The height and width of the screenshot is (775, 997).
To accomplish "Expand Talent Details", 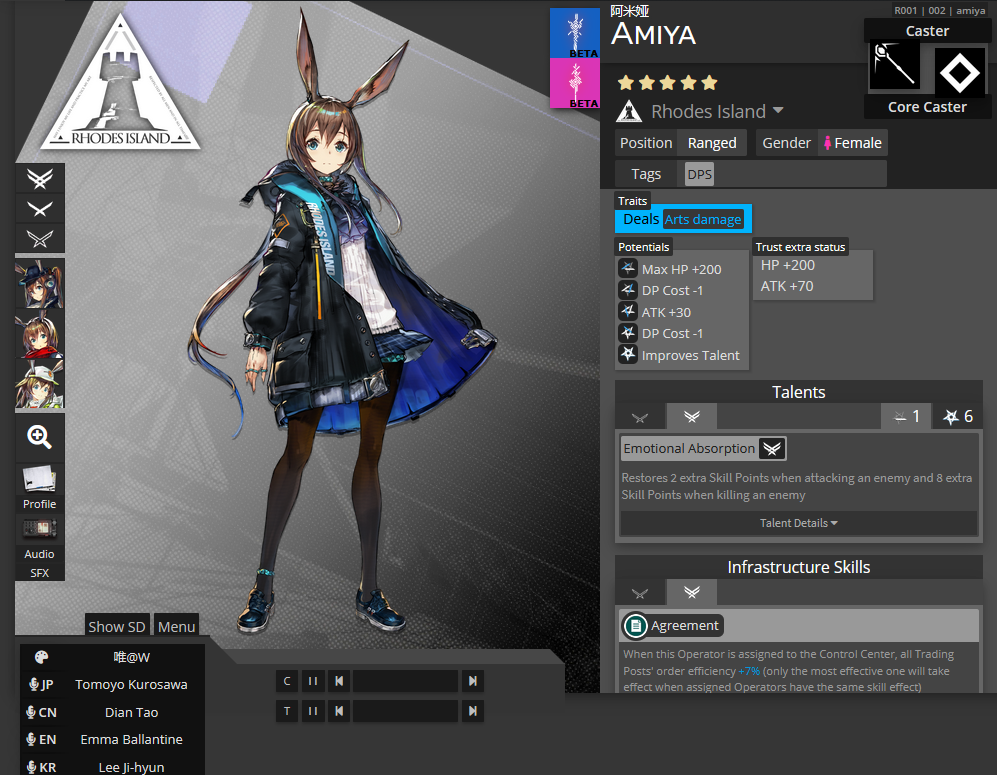I will [x=799, y=523].
